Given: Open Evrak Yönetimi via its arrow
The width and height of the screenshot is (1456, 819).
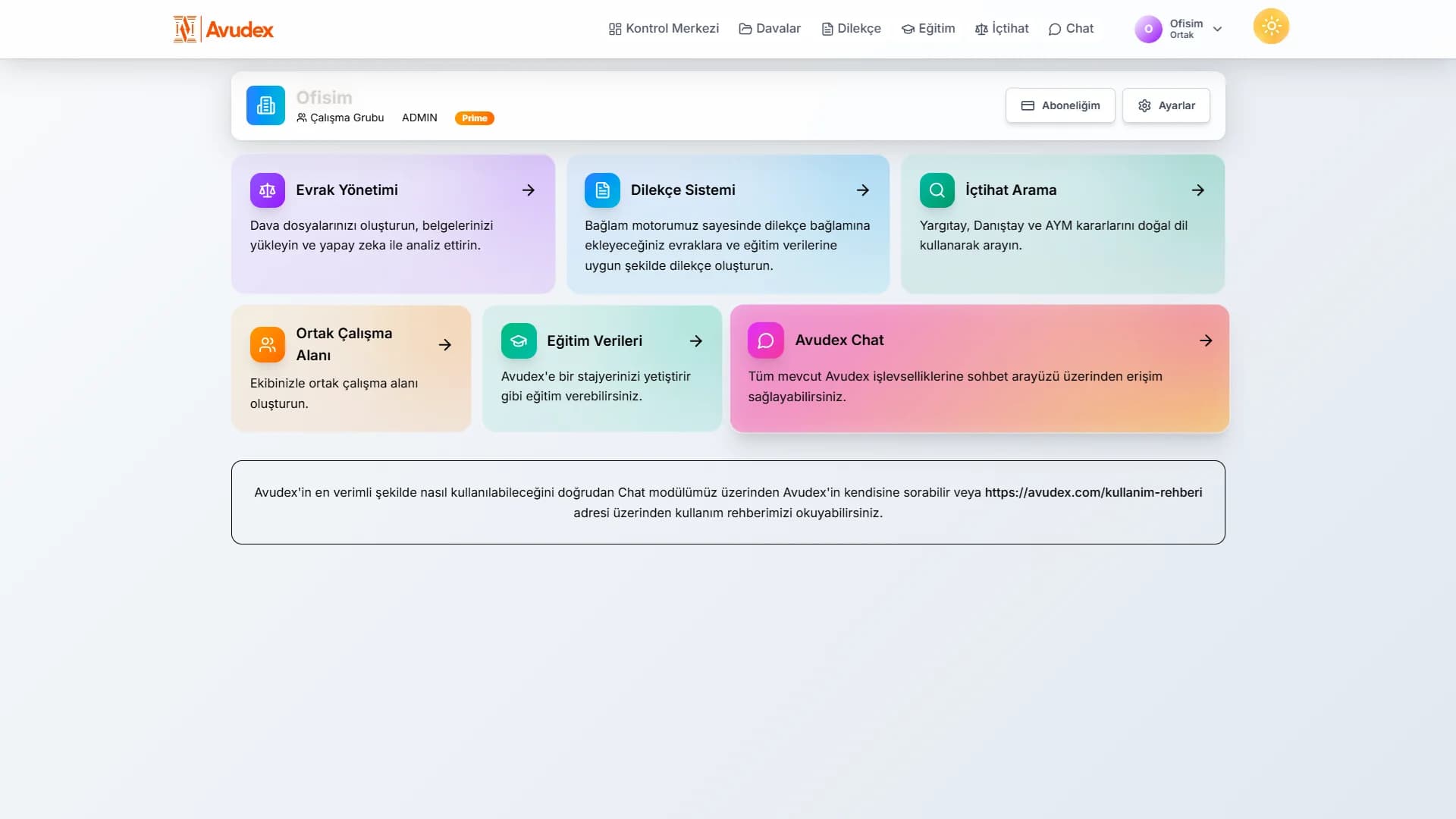Looking at the screenshot, I should (529, 190).
